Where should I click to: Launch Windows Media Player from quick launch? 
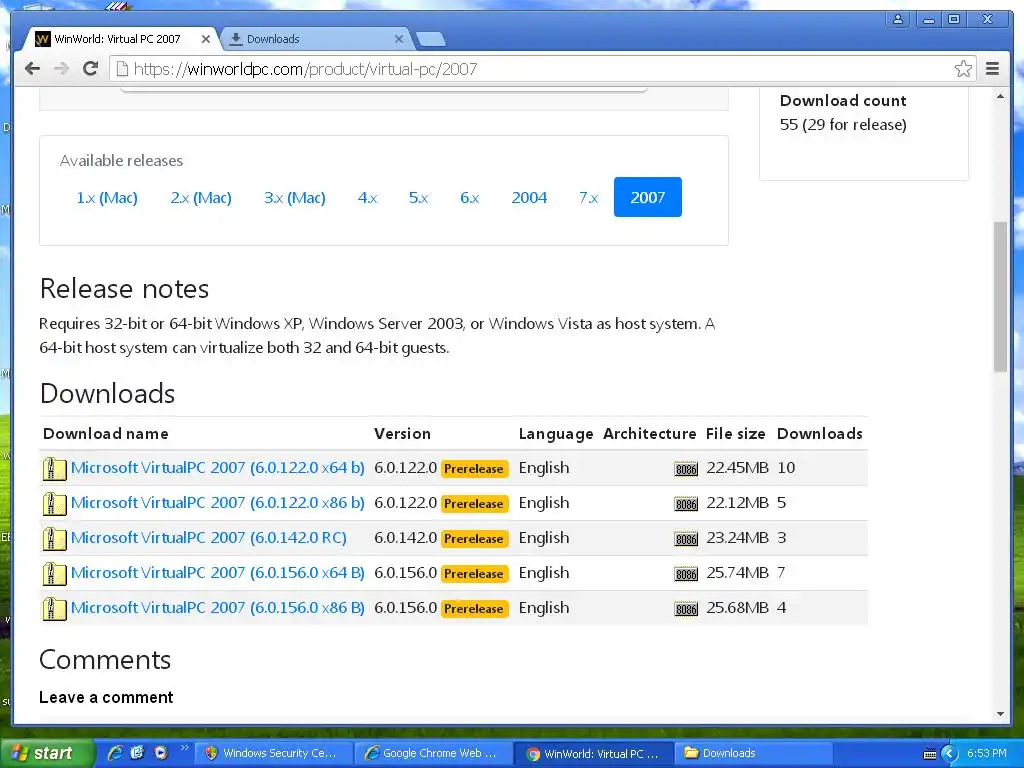161,753
